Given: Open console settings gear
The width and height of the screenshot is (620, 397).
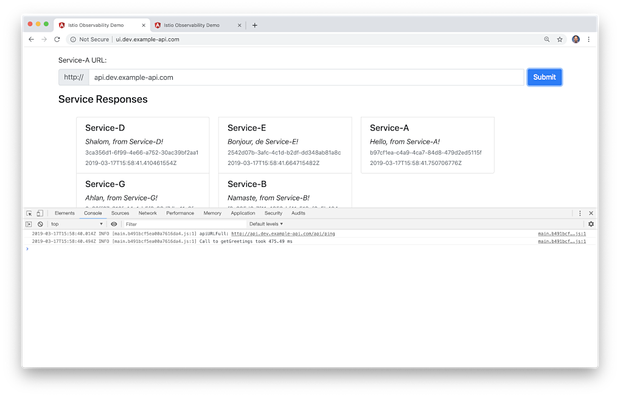Looking at the screenshot, I should [591, 224].
